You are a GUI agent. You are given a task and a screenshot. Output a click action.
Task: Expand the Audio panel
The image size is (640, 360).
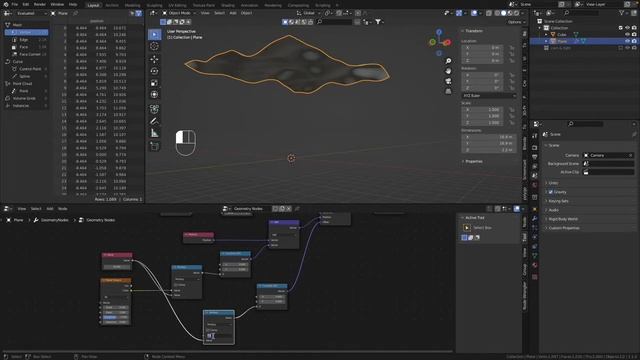[x=553, y=210]
